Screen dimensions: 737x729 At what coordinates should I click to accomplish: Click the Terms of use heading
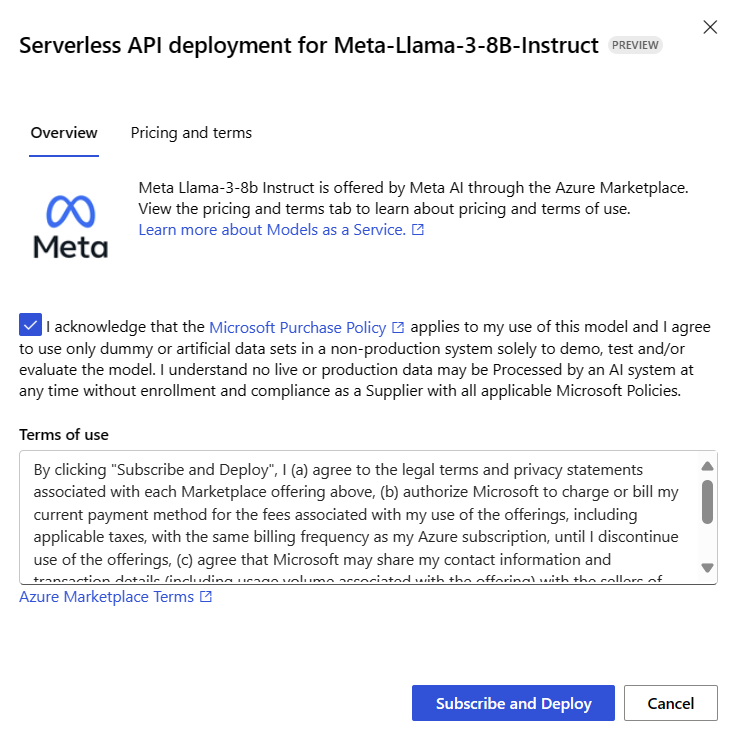[64, 435]
